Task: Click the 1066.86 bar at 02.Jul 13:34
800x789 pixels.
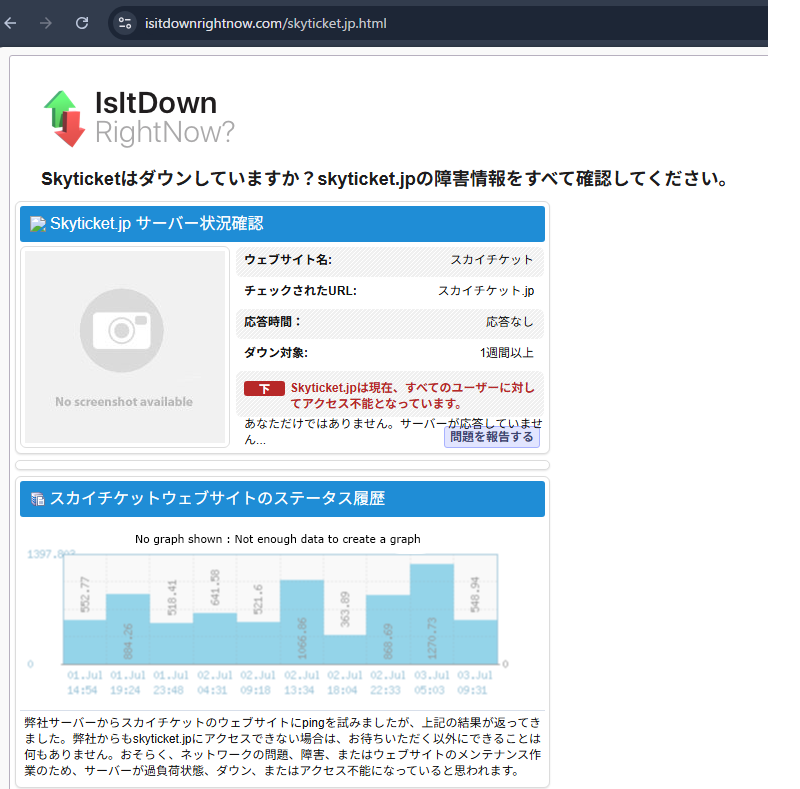Action: pyautogui.click(x=302, y=622)
